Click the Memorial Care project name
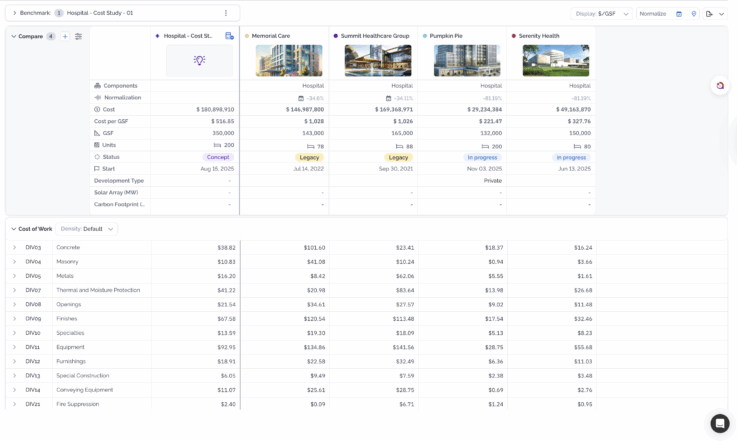Screen dimensions: 737x441 tap(271, 36)
